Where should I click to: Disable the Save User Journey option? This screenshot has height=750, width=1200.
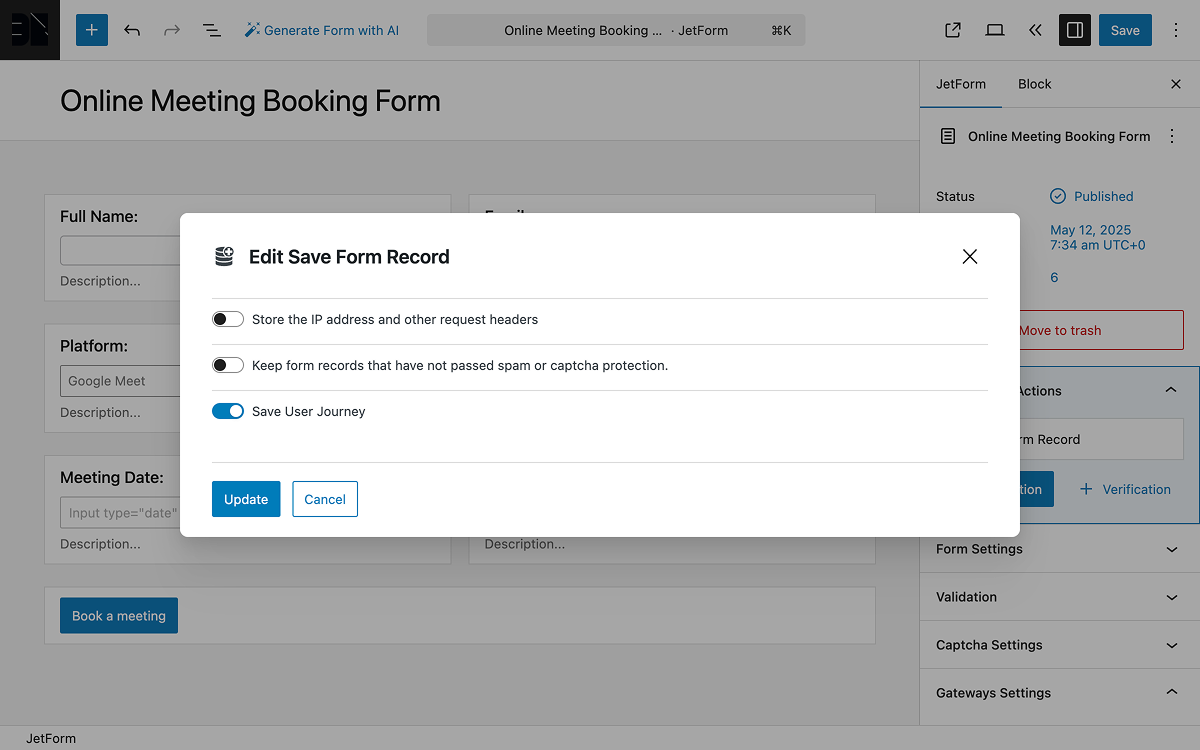227,410
